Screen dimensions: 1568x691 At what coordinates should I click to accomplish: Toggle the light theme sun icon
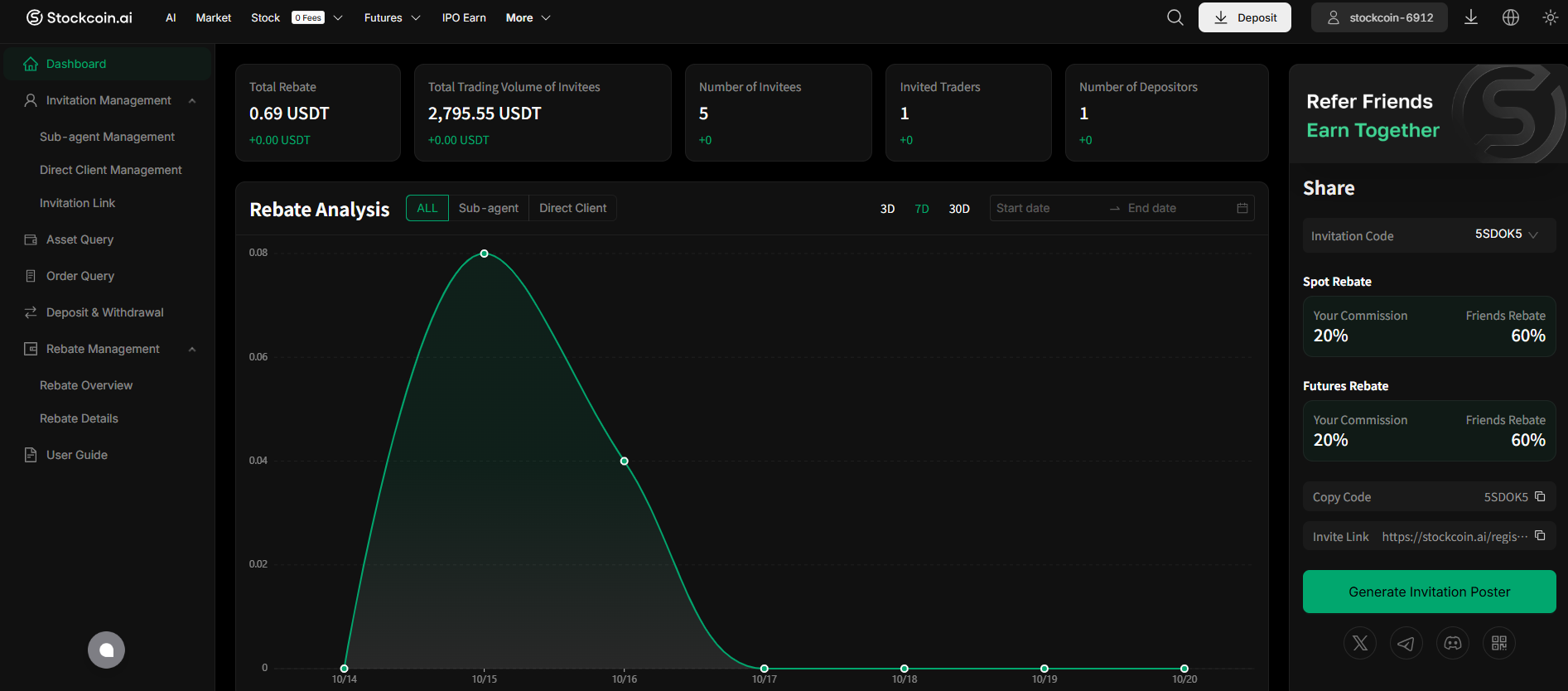[x=1551, y=17]
